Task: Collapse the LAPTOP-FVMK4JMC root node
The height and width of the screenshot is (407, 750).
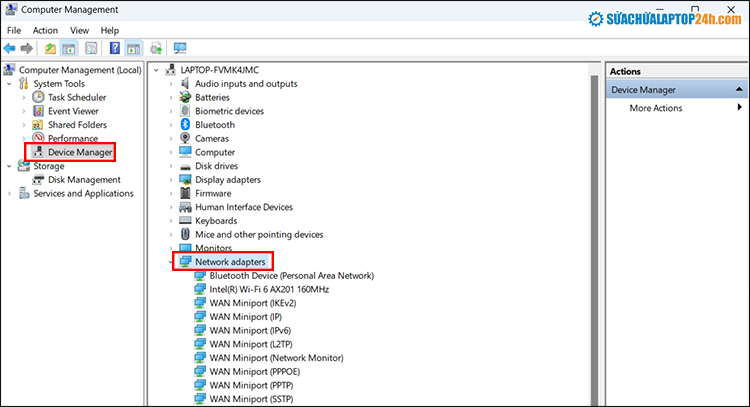Action: click(156, 70)
